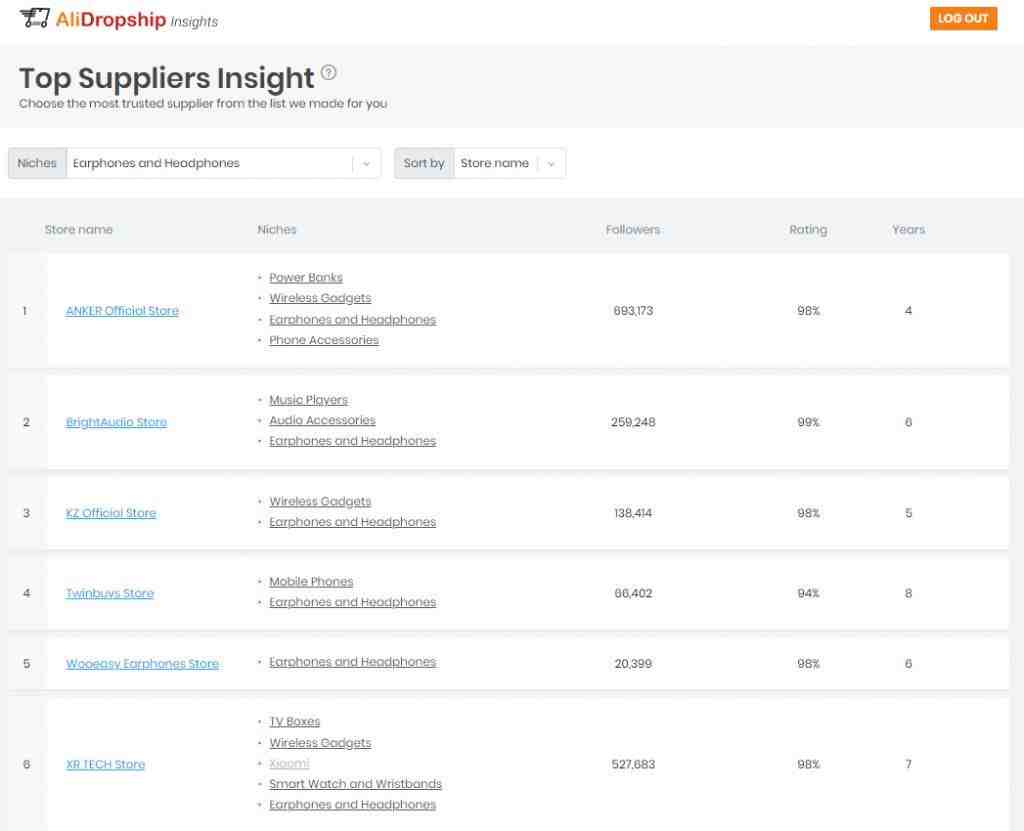Click the Store name column header
The height and width of the screenshot is (831, 1024).
point(79,230)
